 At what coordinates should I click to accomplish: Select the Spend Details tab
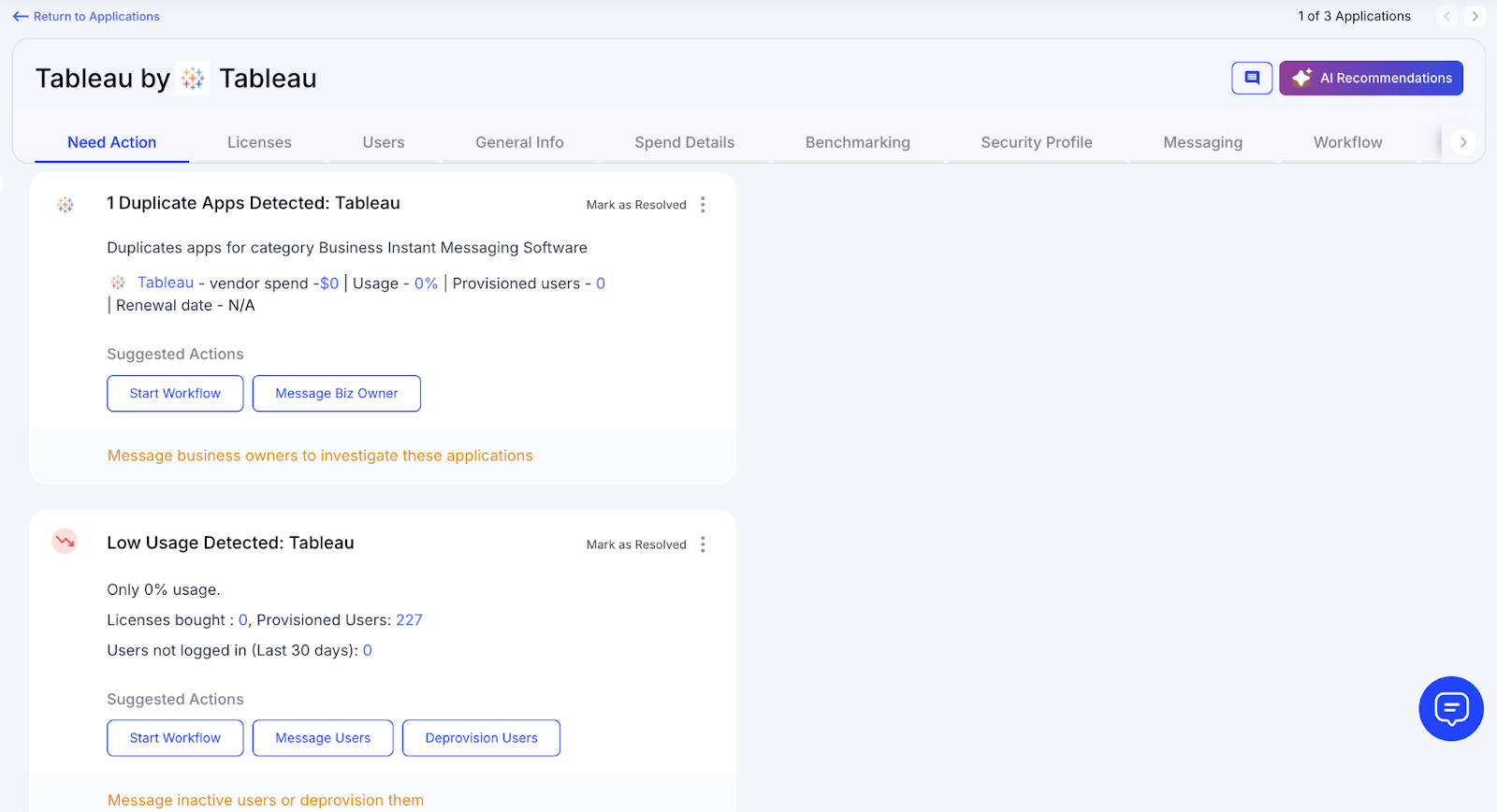[x=685, y=142]
